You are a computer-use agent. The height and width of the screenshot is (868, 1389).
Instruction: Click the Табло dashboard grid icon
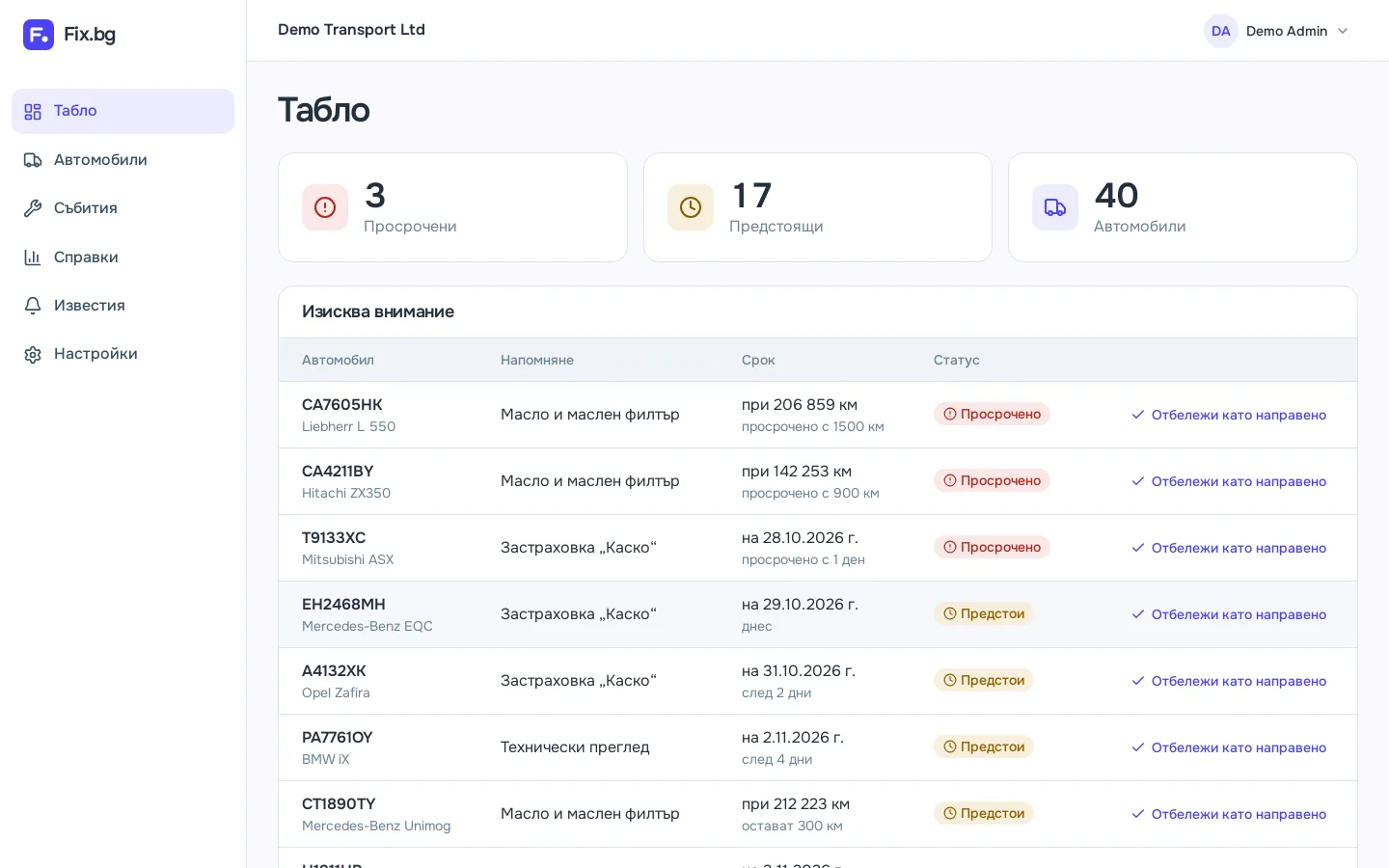[x=33, y=112]
